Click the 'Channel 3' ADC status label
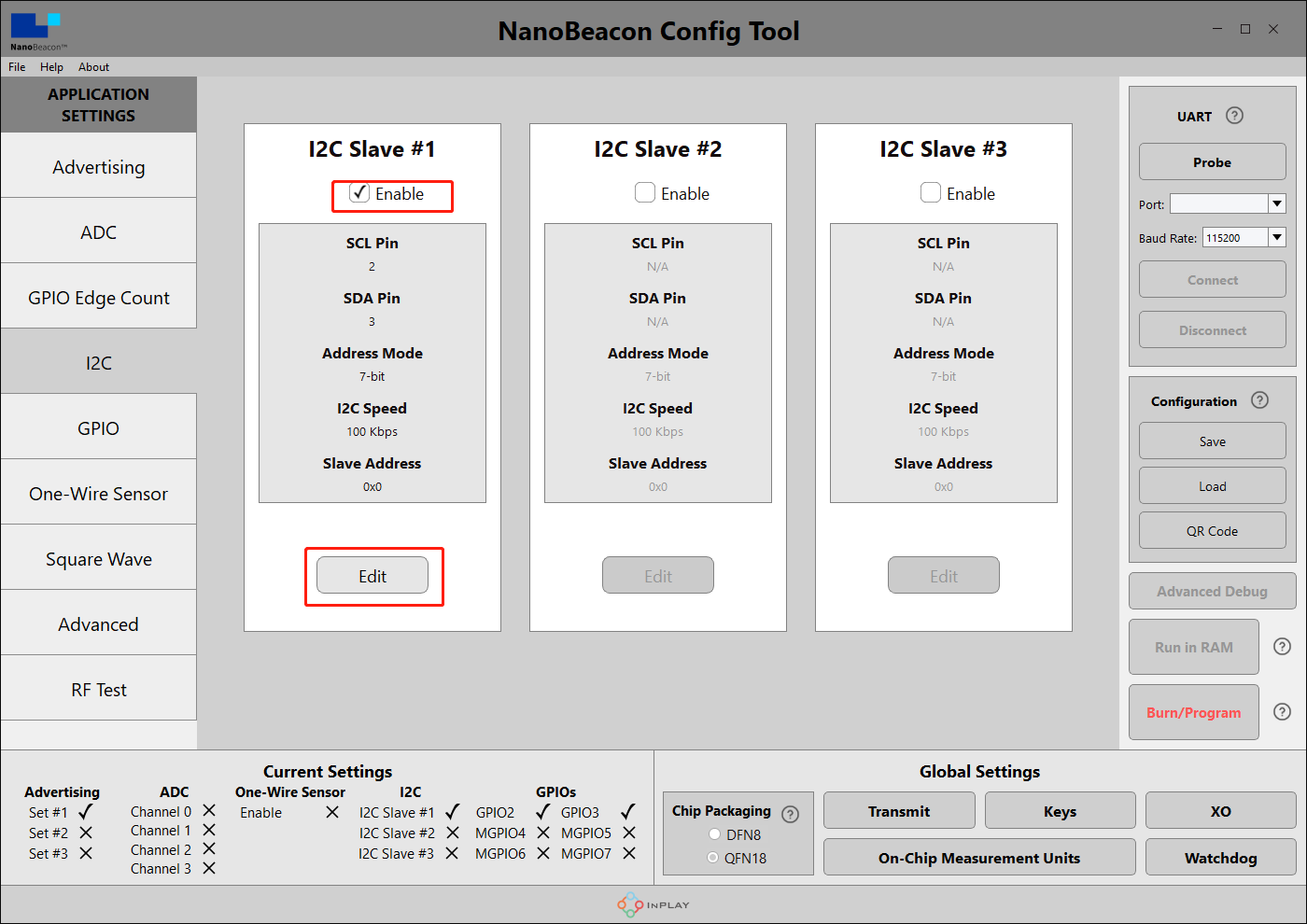Viewport: 1307px width, 924px height. coord(161,868)
